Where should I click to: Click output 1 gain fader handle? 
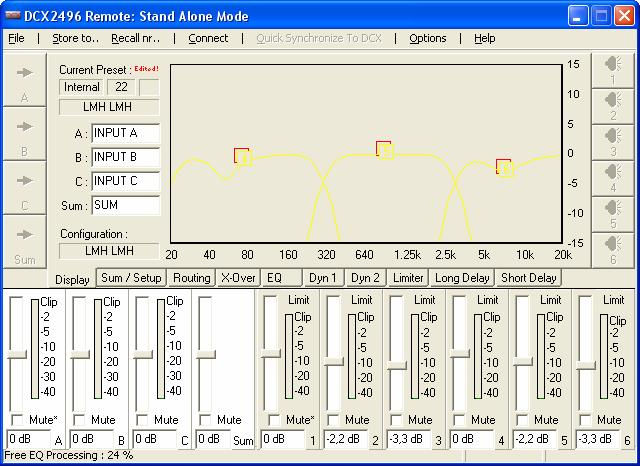click(x=271, y=353)
